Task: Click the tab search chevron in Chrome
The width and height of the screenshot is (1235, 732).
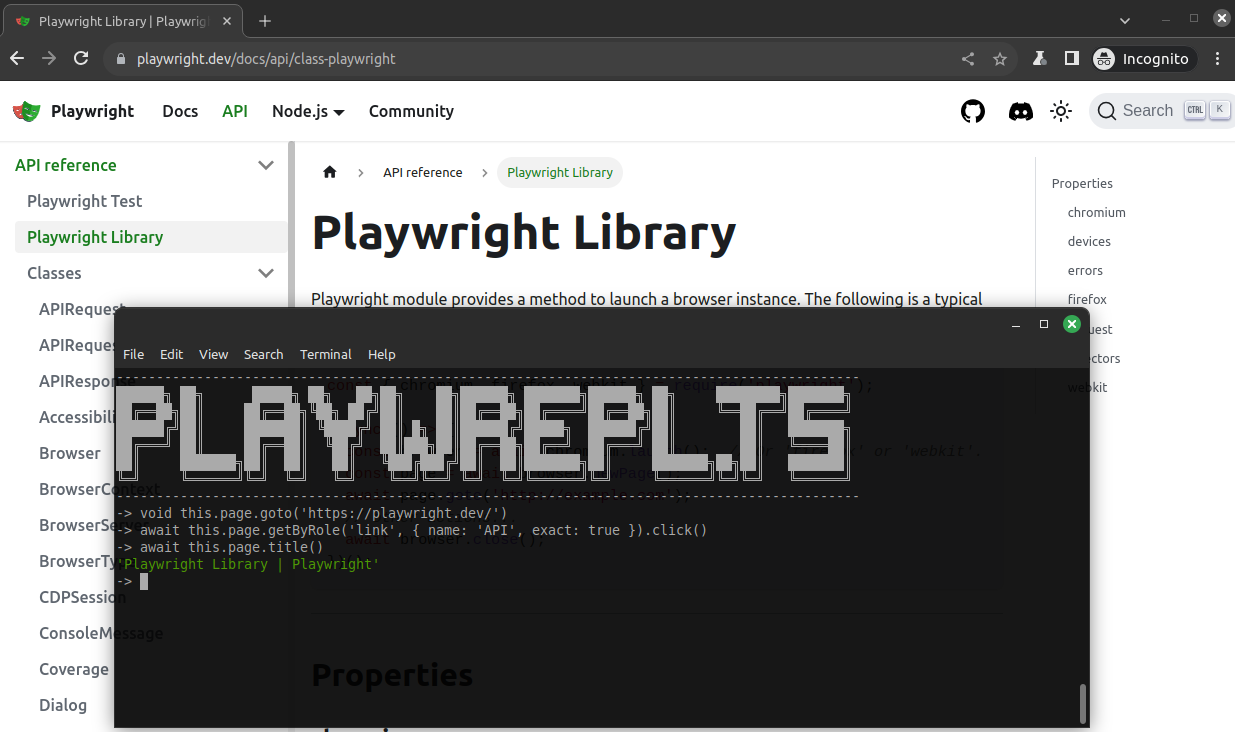Action: point(1127,20)
